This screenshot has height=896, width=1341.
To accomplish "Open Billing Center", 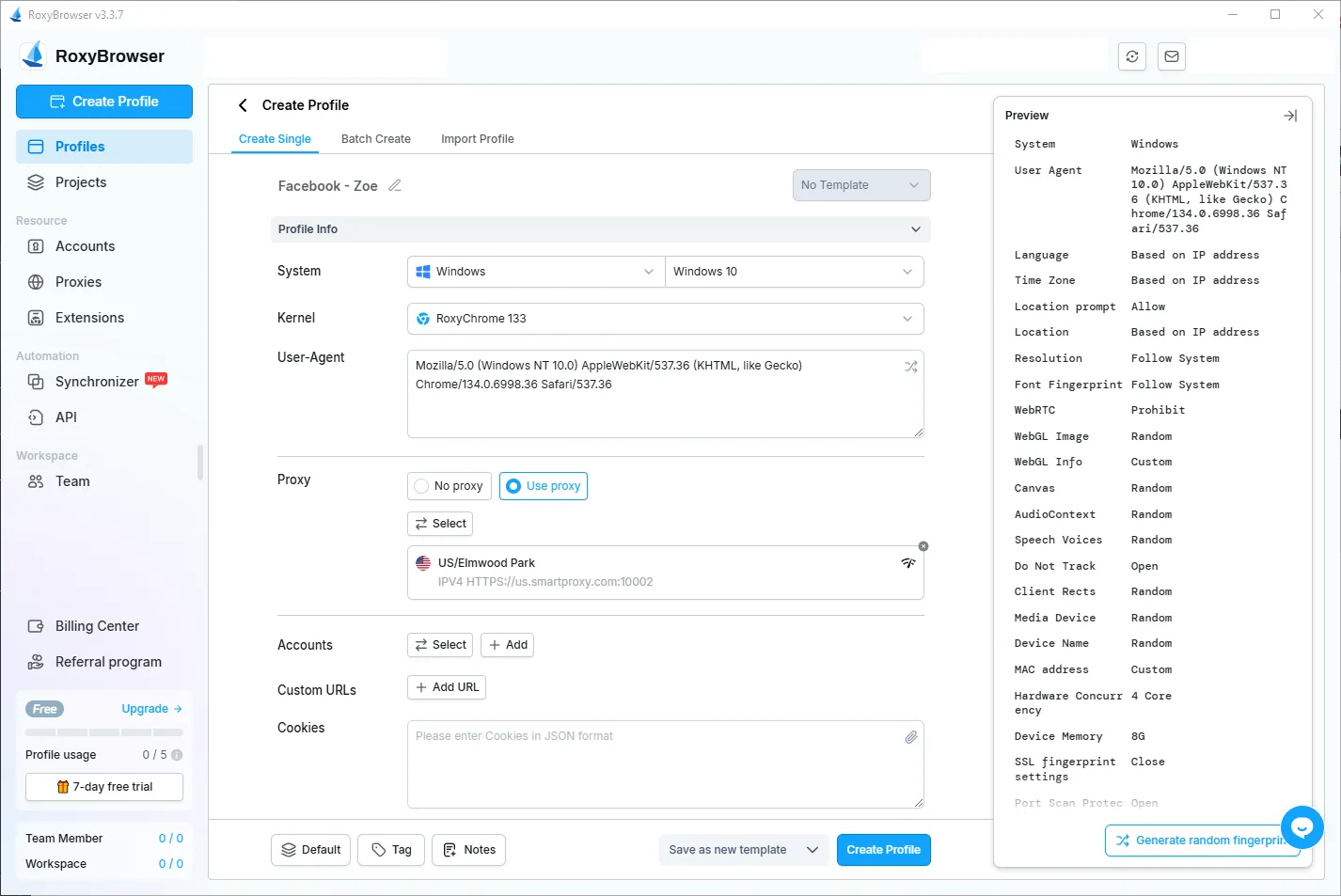I will [x=104, y=626].
